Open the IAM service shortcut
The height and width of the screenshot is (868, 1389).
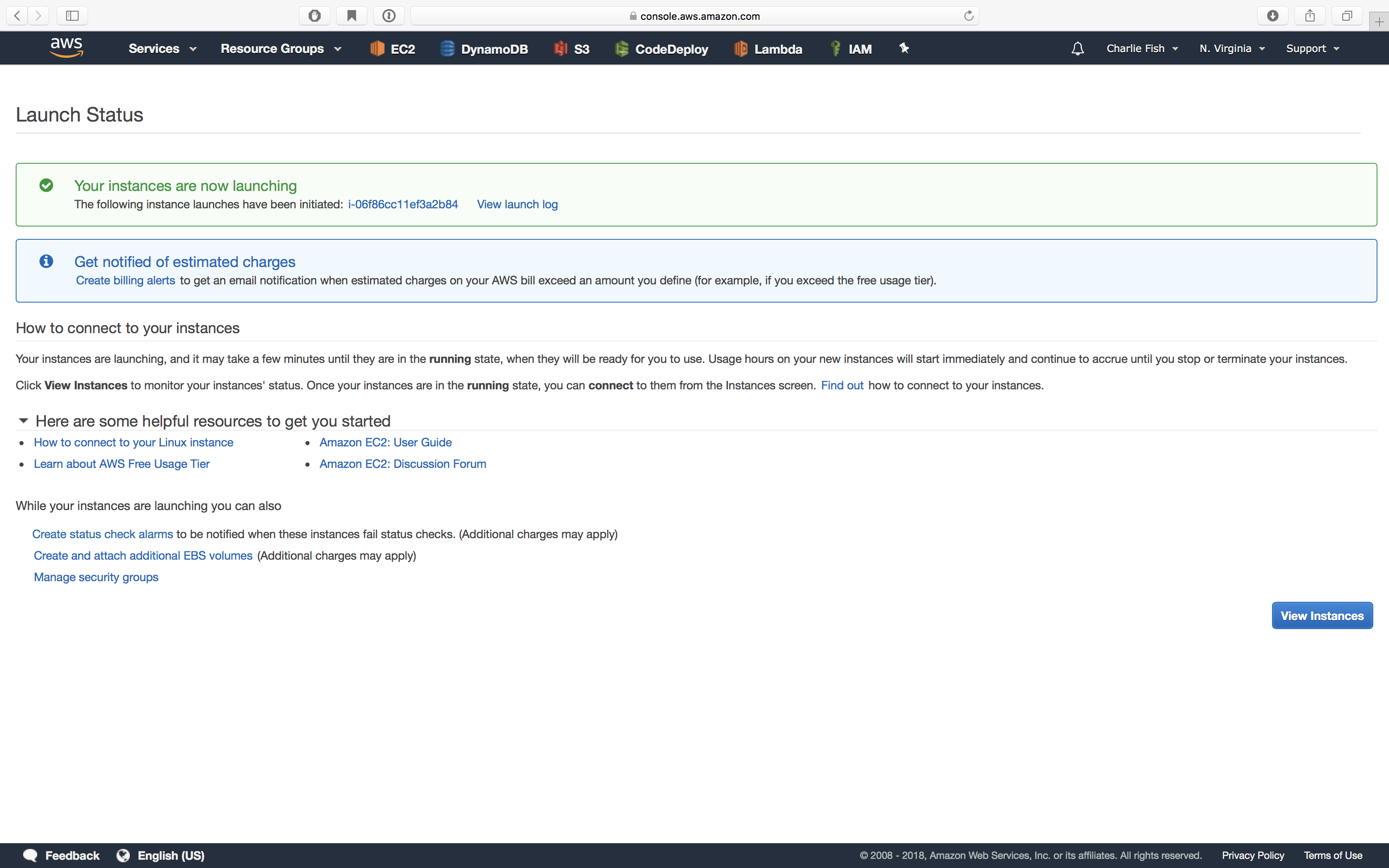tap(851, 48)
